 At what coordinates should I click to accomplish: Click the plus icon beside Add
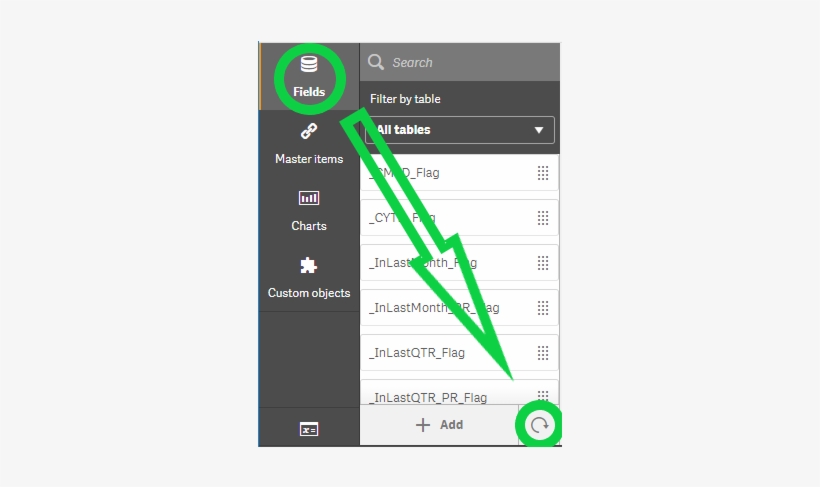pyautogui.click(x=423, y=425)
